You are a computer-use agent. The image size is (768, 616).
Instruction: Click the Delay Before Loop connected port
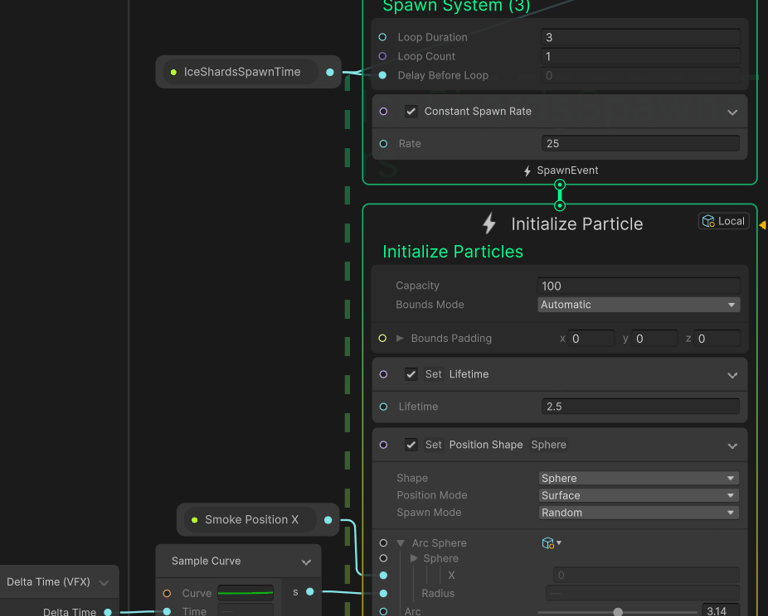[x=383, y=75]
